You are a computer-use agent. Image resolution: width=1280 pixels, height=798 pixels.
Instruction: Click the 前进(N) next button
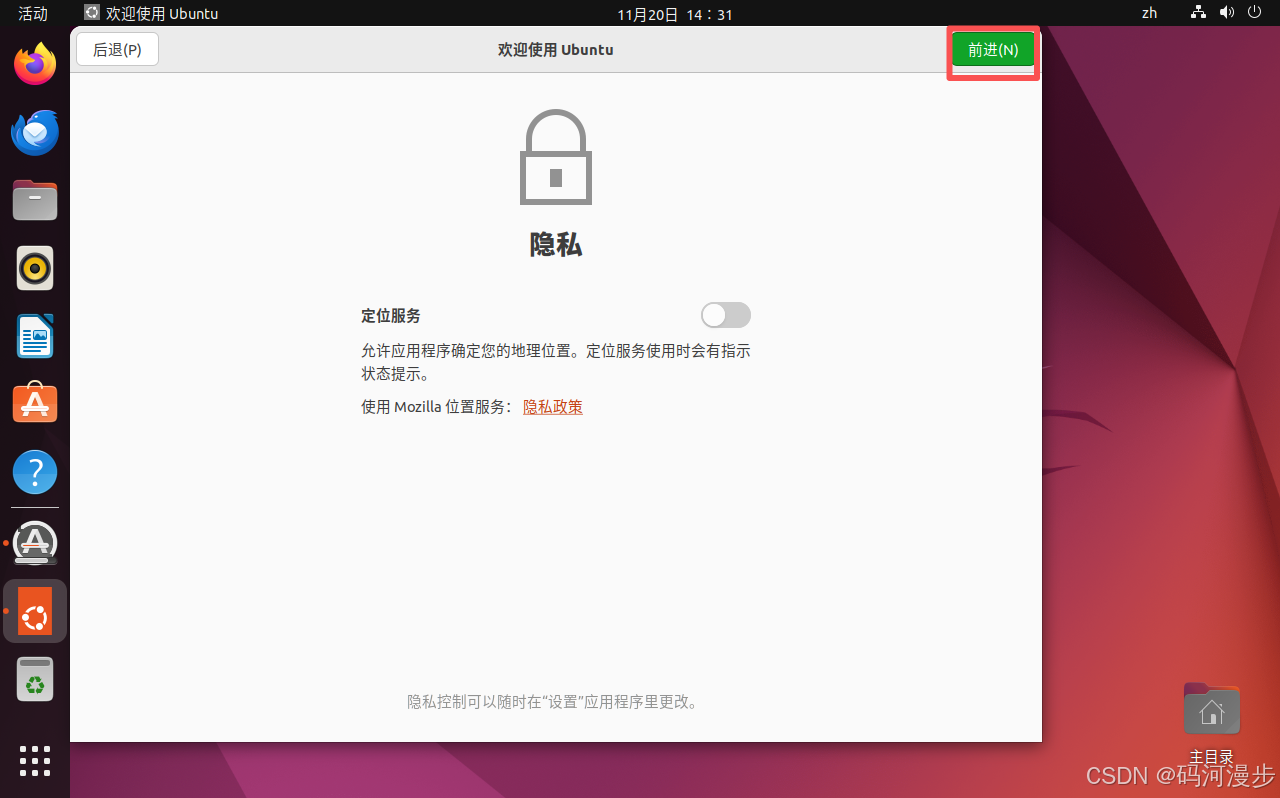coord(993,50)
